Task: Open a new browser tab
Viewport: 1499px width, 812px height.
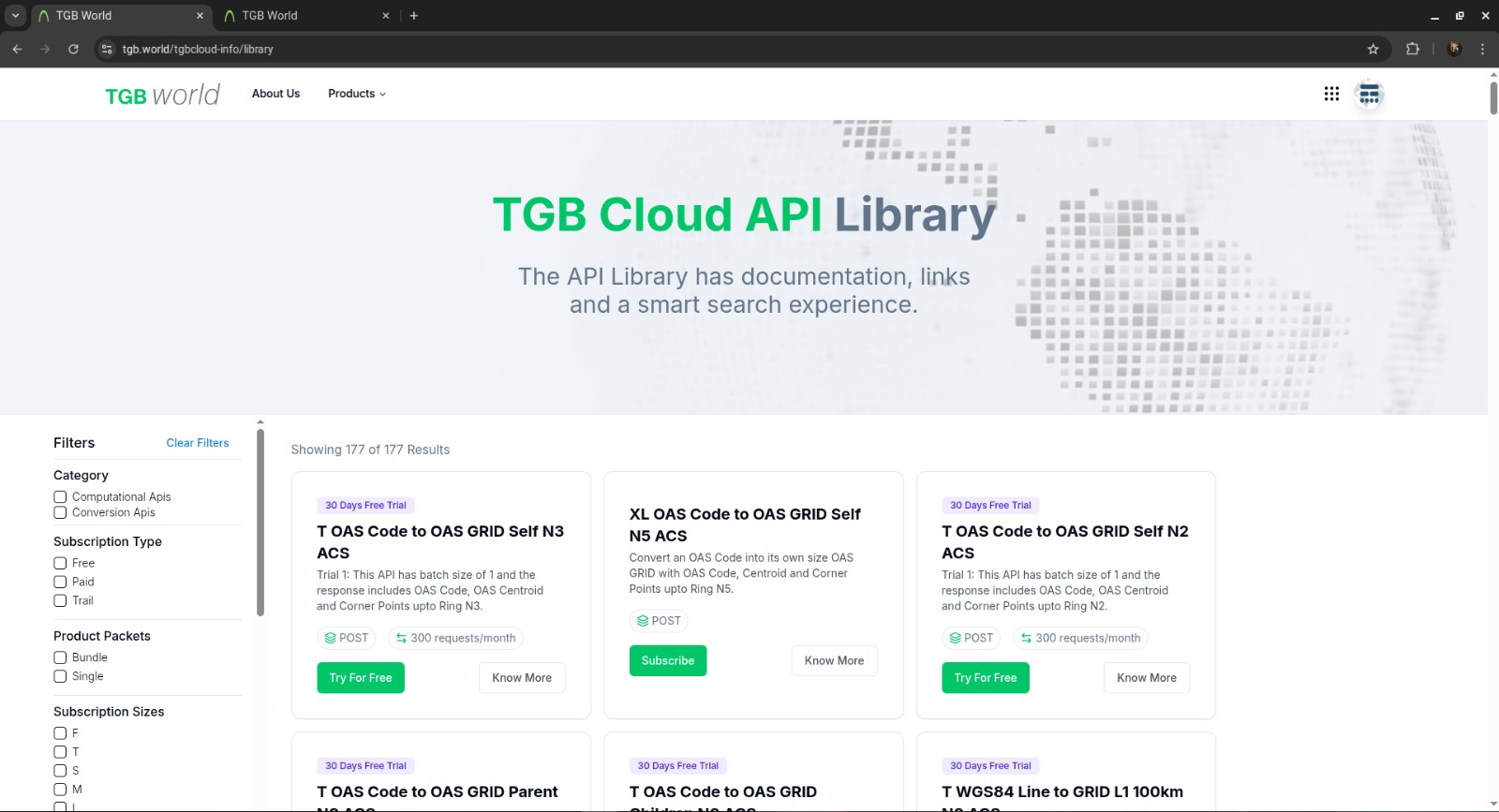Action: pos(414,15)
